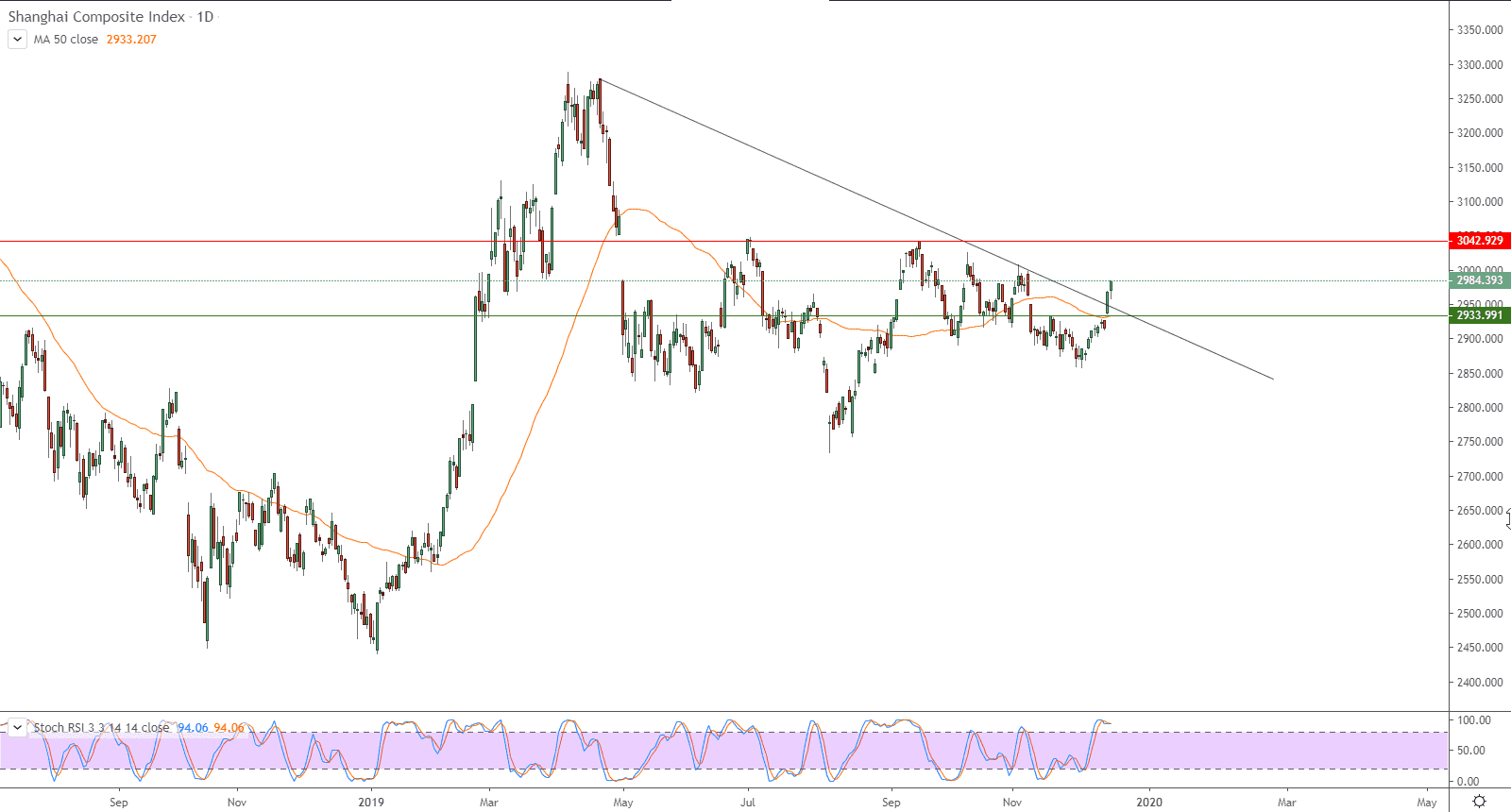Select the Stoch RSI 3 3 14 14 label
The height and width of the screenshot is (812, 1511).
tap(101, 728)
